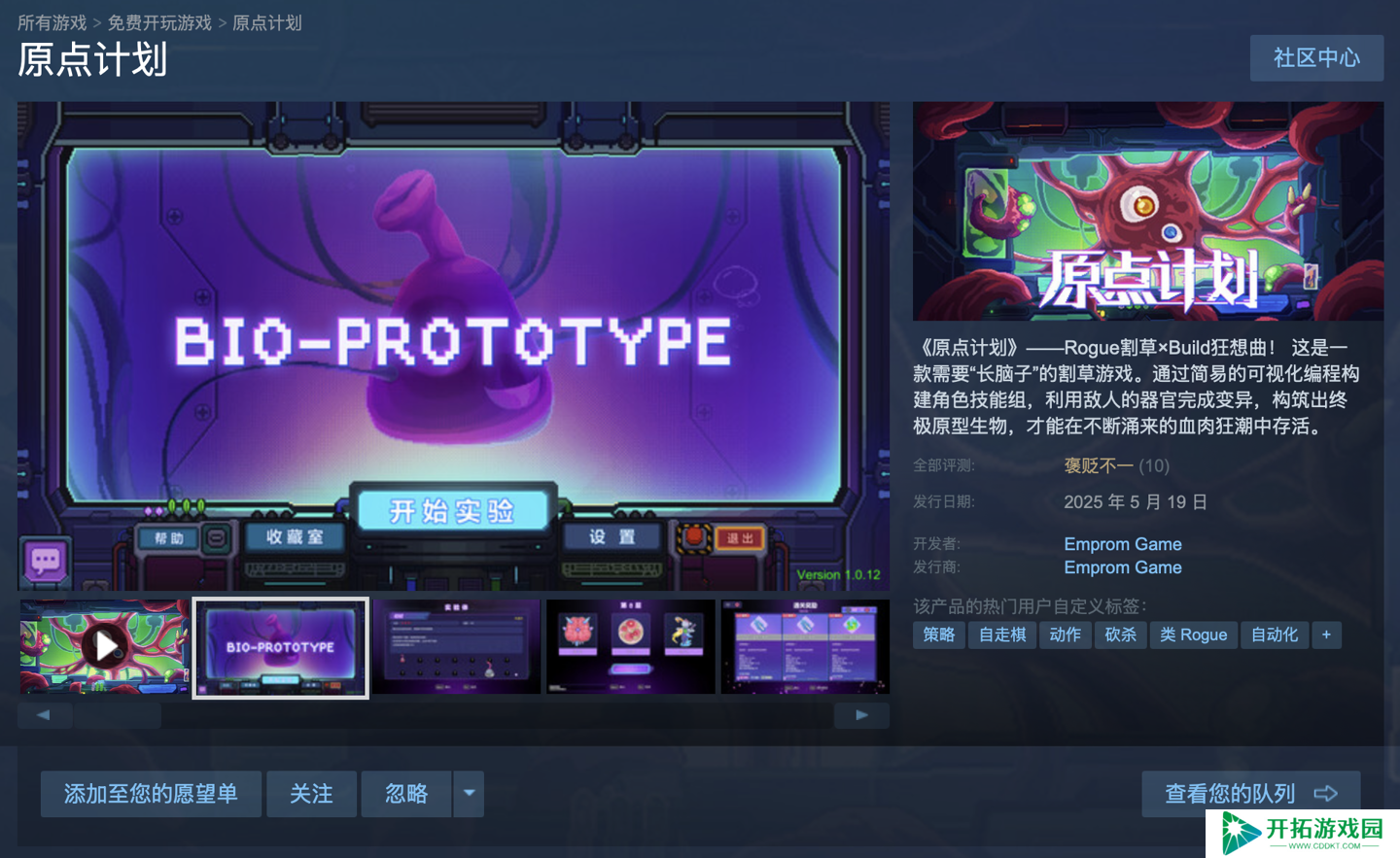The height and width of the screenshot is (858, 1400).
Task: Open the third screenshot thumbnail
Action: [456, 646]
